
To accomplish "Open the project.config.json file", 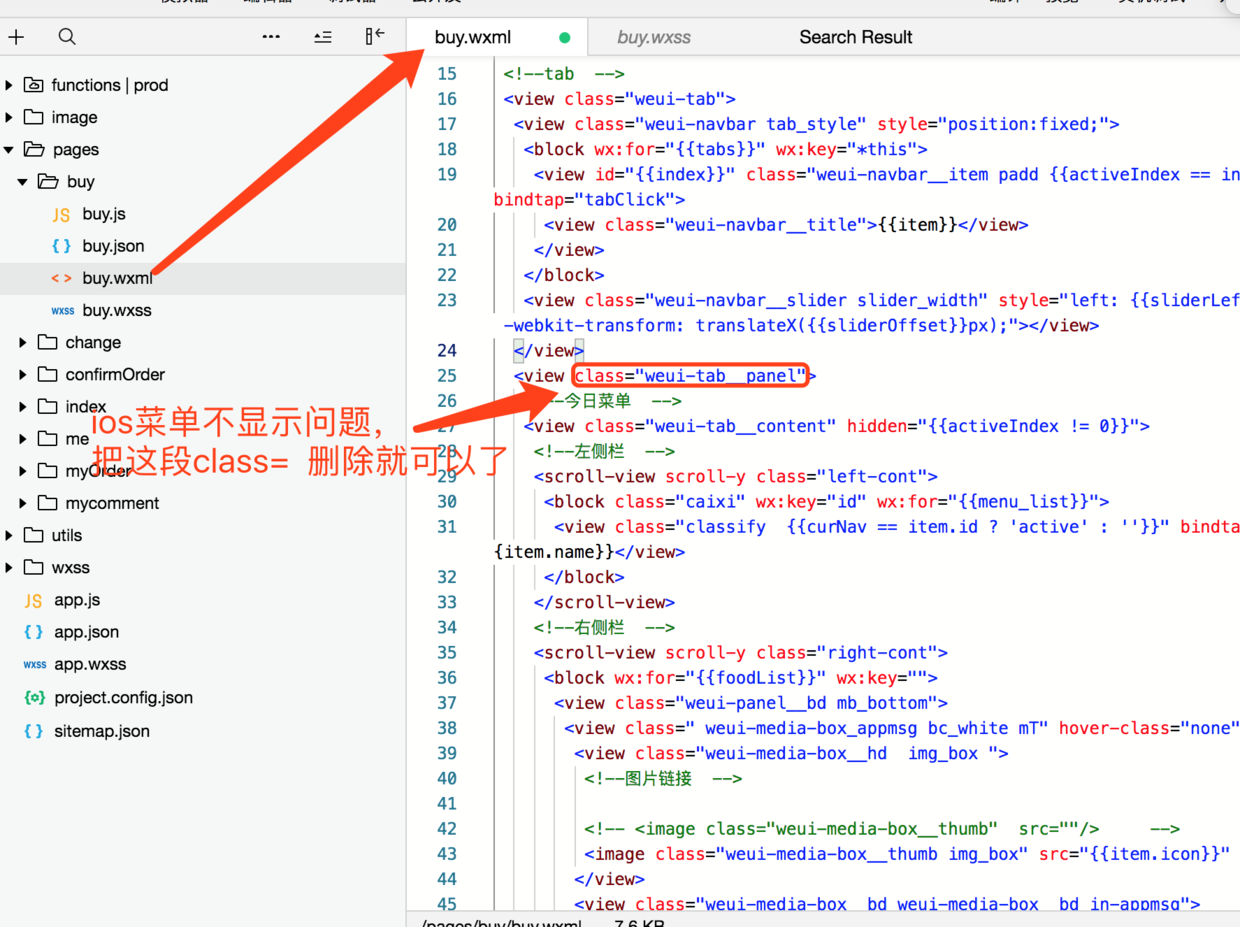I will 123,697.
